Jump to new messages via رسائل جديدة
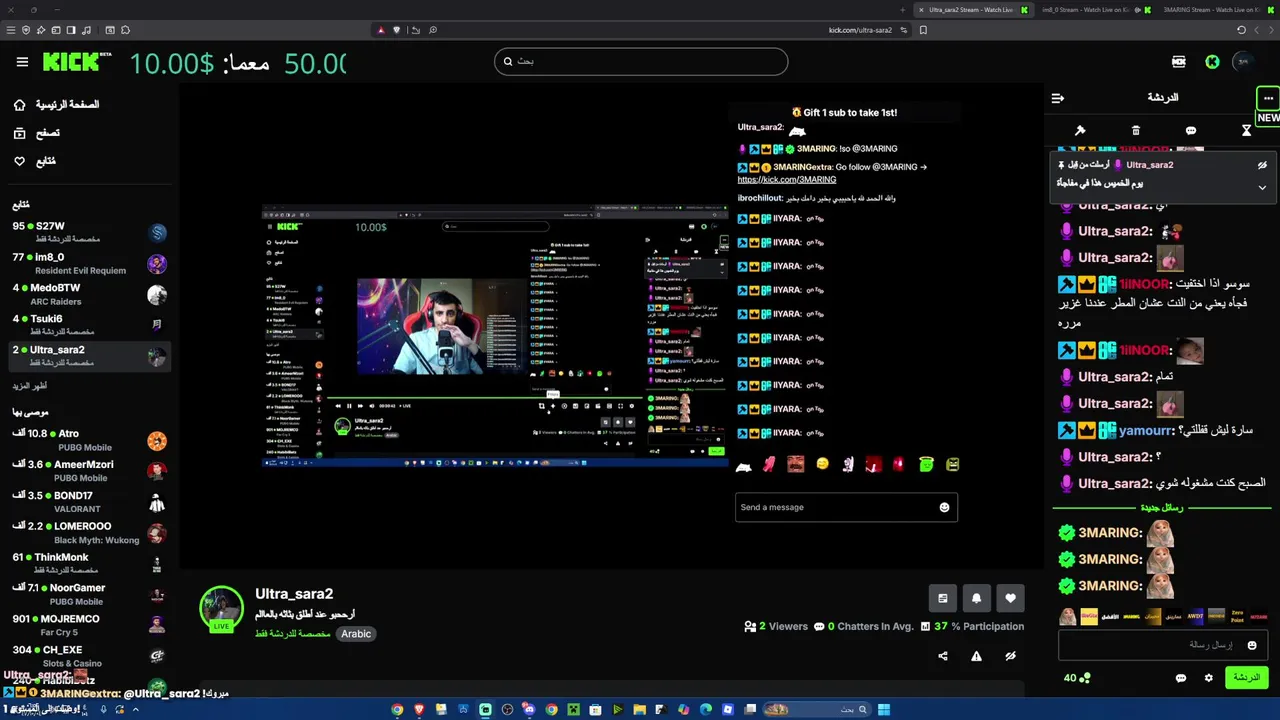Screen dimensions: 1280x720 point(1162,508)
